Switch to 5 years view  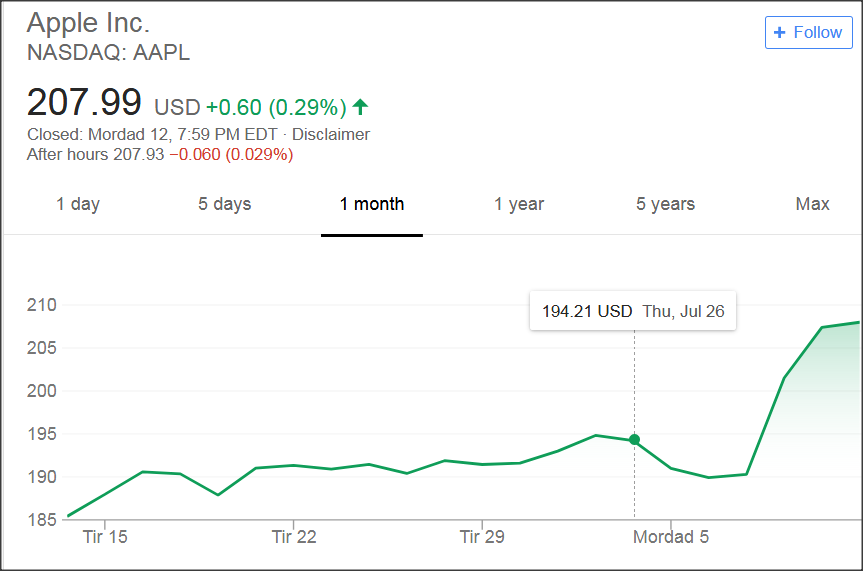(665, 204)
